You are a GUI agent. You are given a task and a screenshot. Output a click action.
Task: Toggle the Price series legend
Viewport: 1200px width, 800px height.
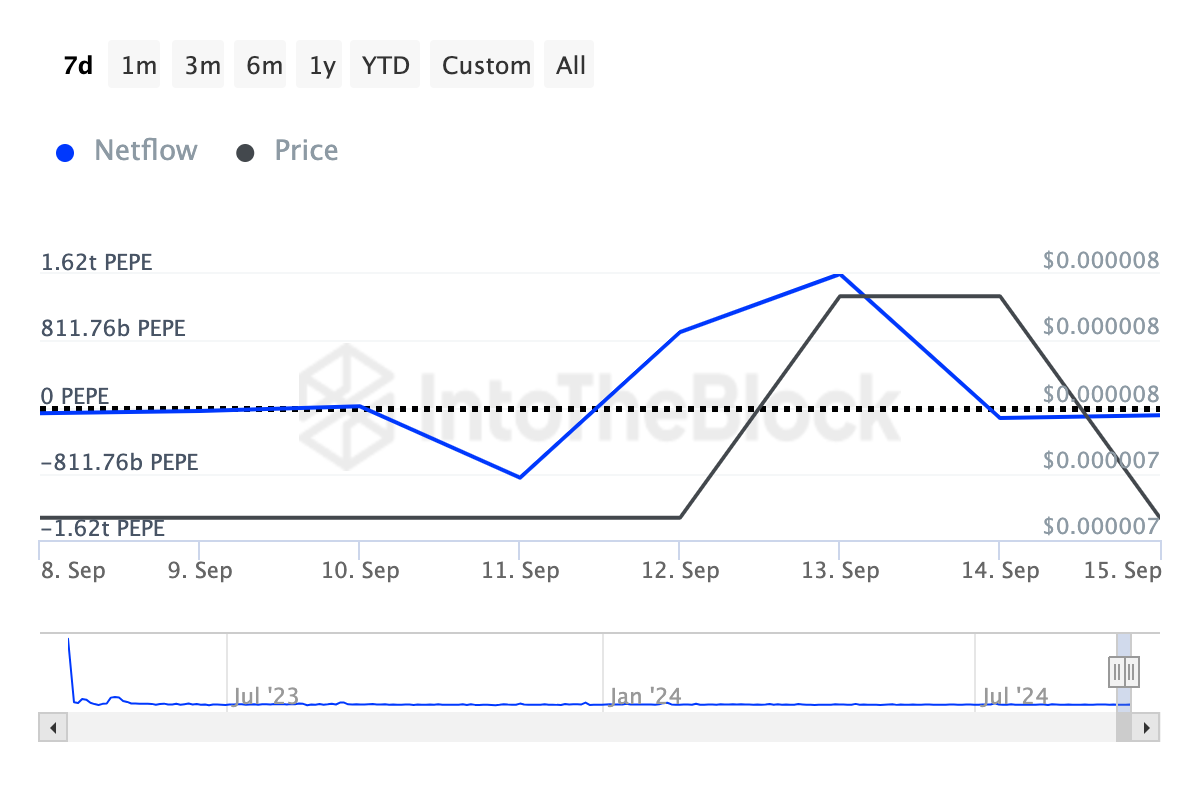tap(306, 151)
